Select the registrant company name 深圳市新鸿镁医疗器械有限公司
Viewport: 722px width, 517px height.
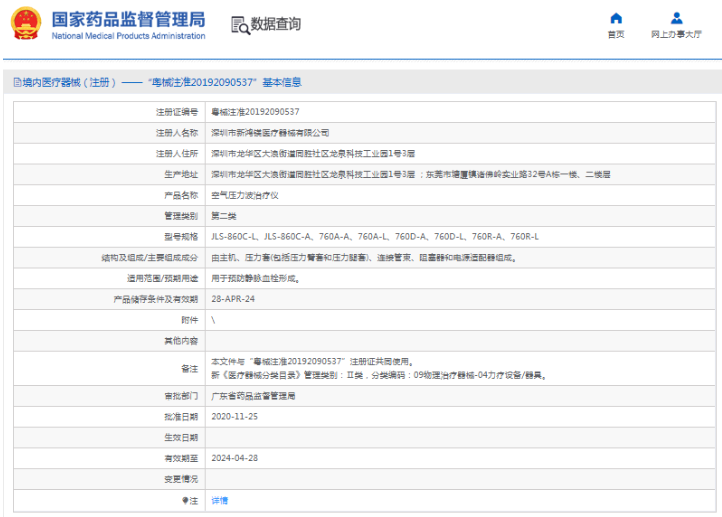[270, 133]
